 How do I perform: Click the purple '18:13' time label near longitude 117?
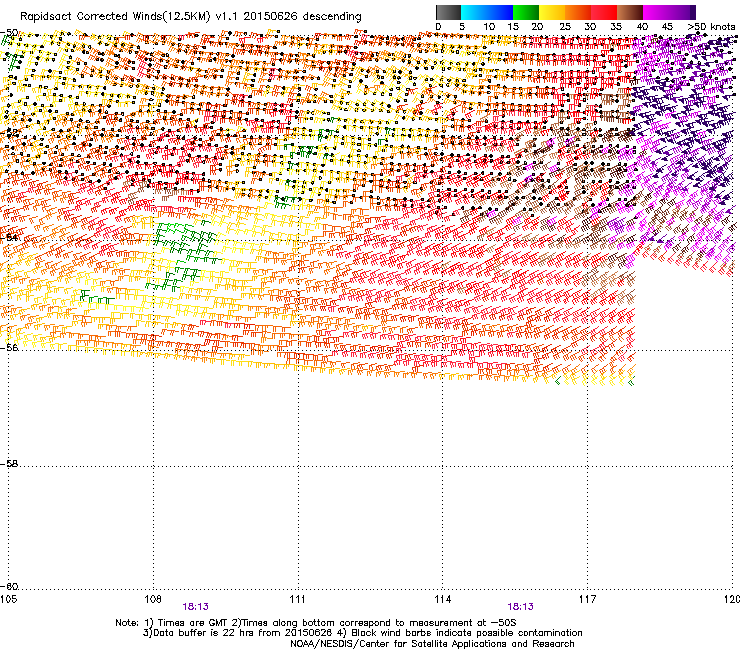tap(521, 607)
